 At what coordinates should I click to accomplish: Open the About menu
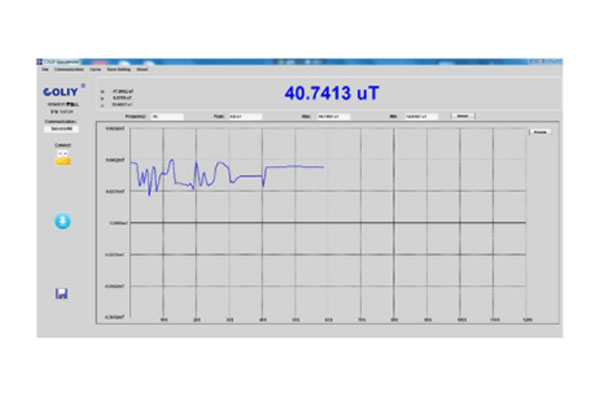pos(142,69)
